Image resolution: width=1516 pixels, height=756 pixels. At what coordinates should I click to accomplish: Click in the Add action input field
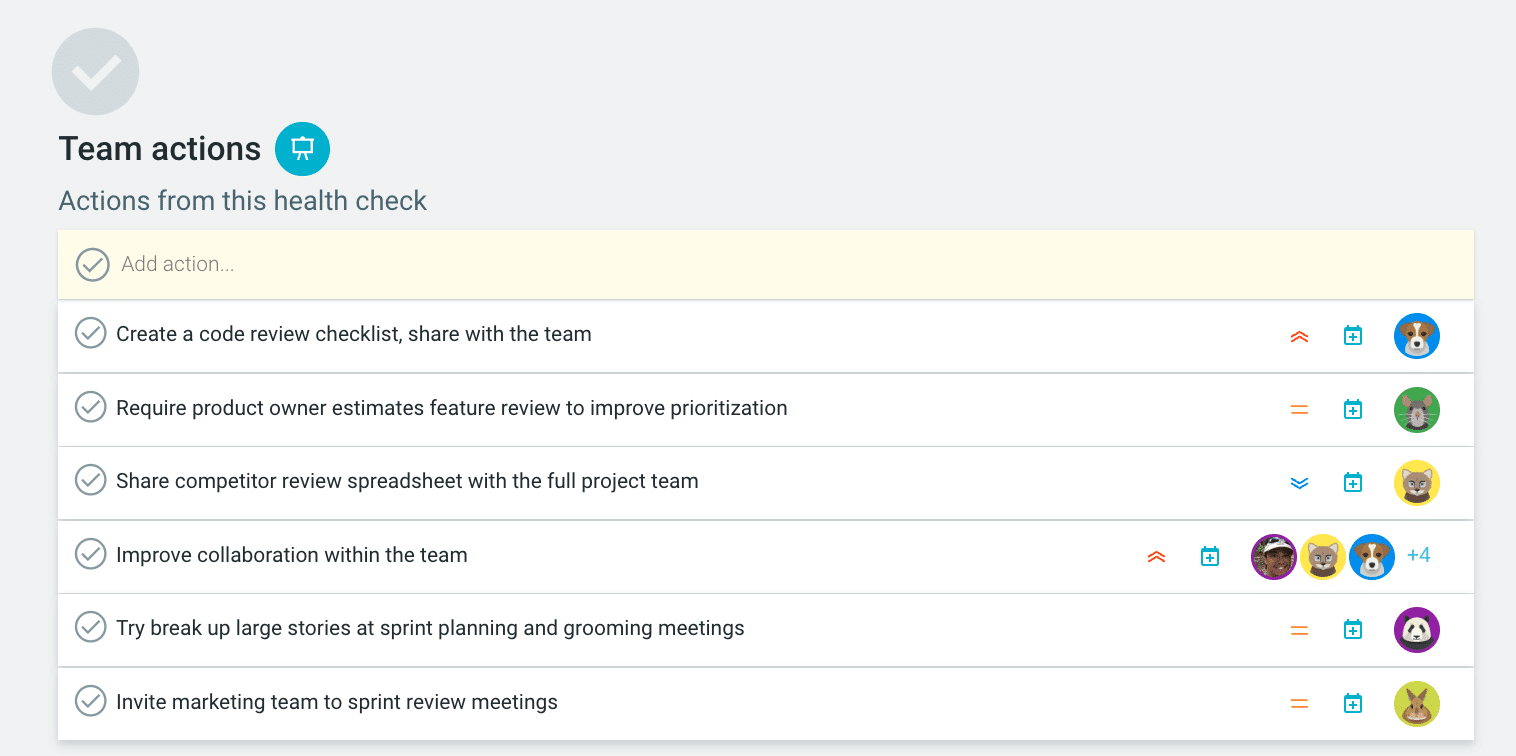pyautogui.click(x=600, y=265)
